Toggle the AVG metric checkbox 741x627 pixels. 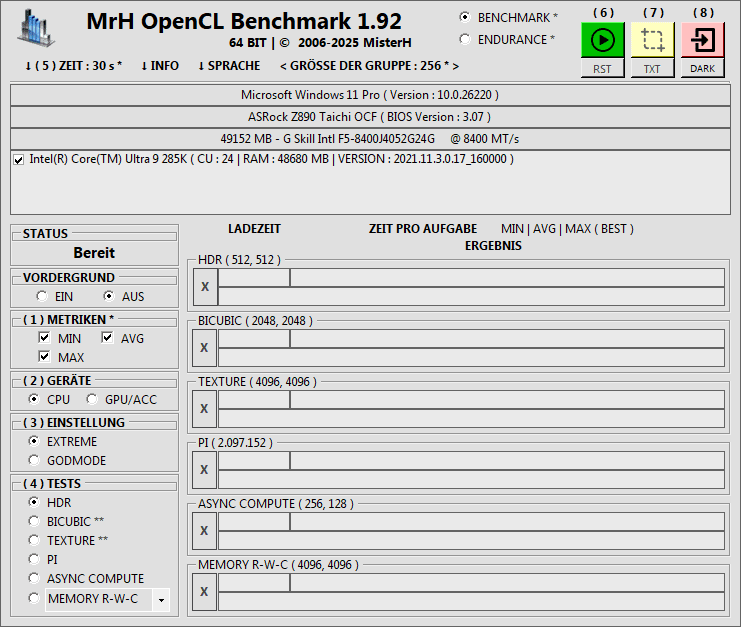107,337
